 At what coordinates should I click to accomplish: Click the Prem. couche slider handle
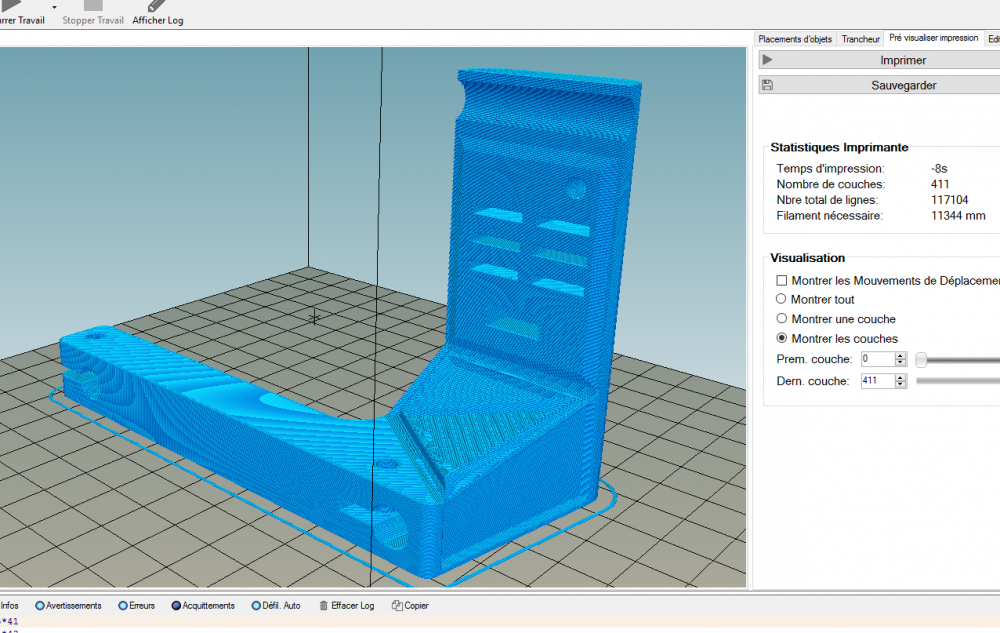[921, 359]
